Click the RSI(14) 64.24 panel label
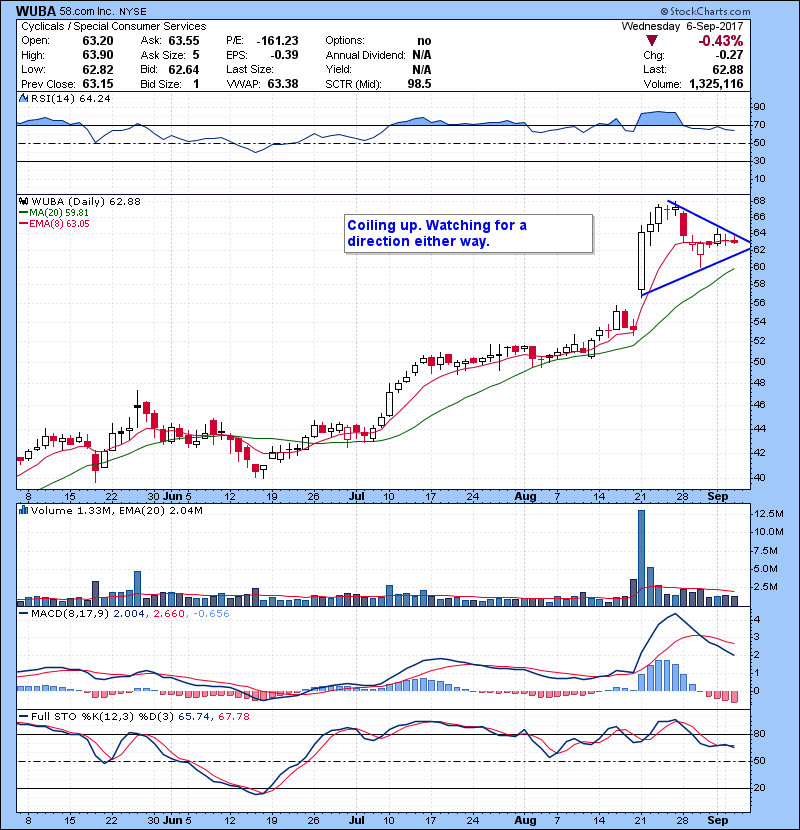Image resolution: width=800 pixels, height=830 pixels. click(71, 98)
